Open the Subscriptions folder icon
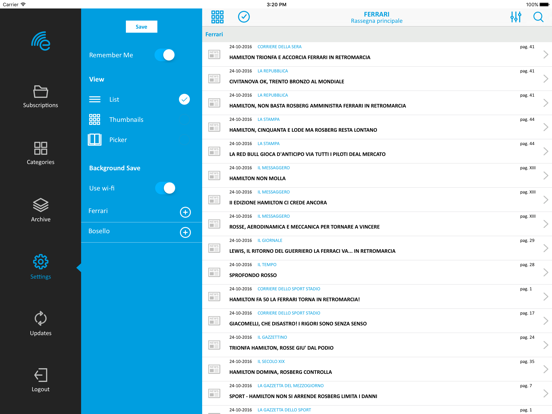 point(40,92)
